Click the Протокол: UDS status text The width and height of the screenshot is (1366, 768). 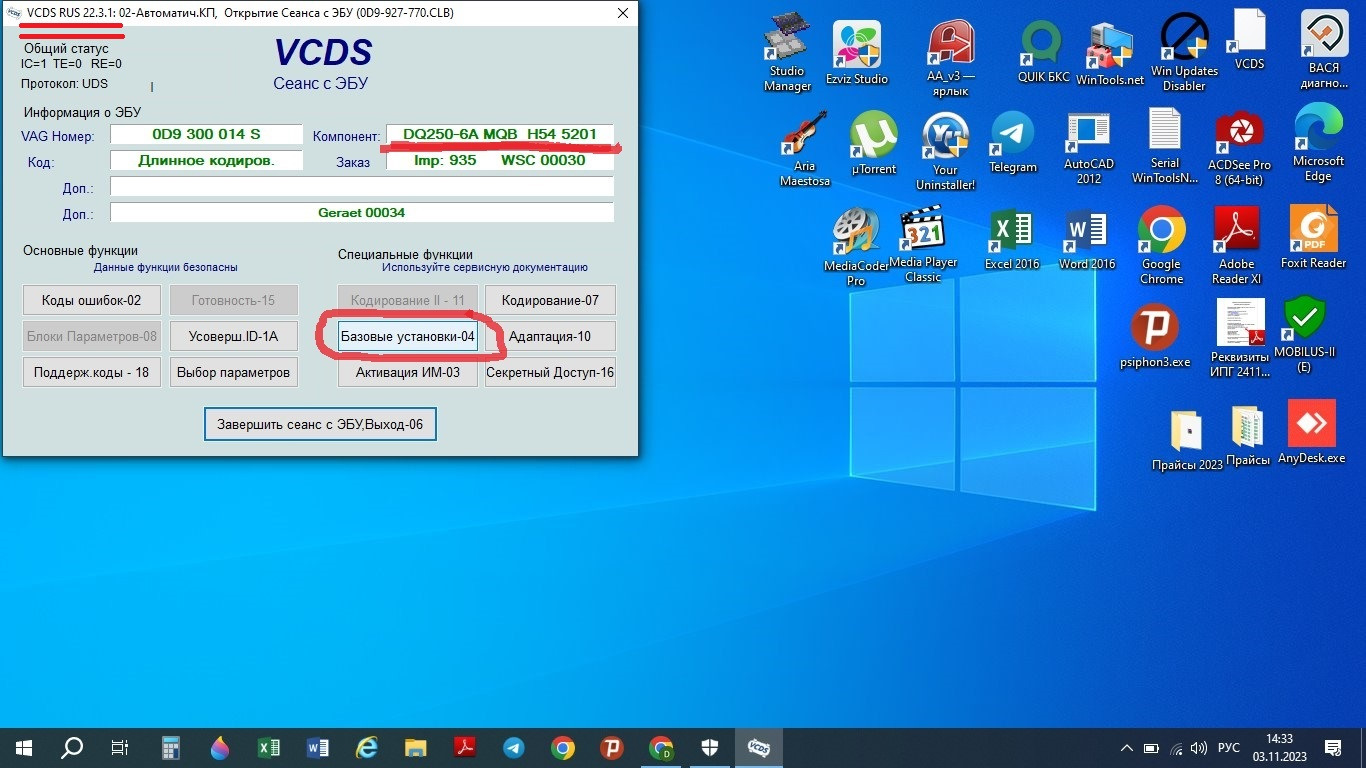point(64,84)
